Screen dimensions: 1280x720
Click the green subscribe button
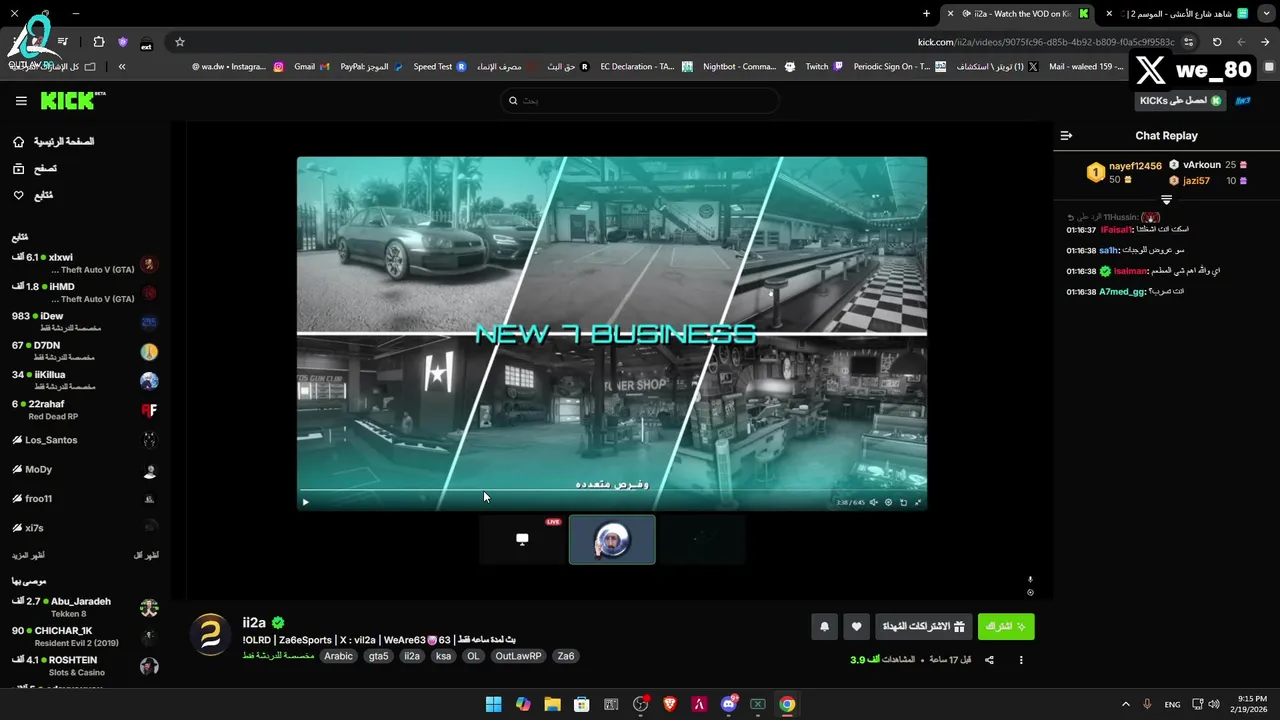(x=1006, y=627)
